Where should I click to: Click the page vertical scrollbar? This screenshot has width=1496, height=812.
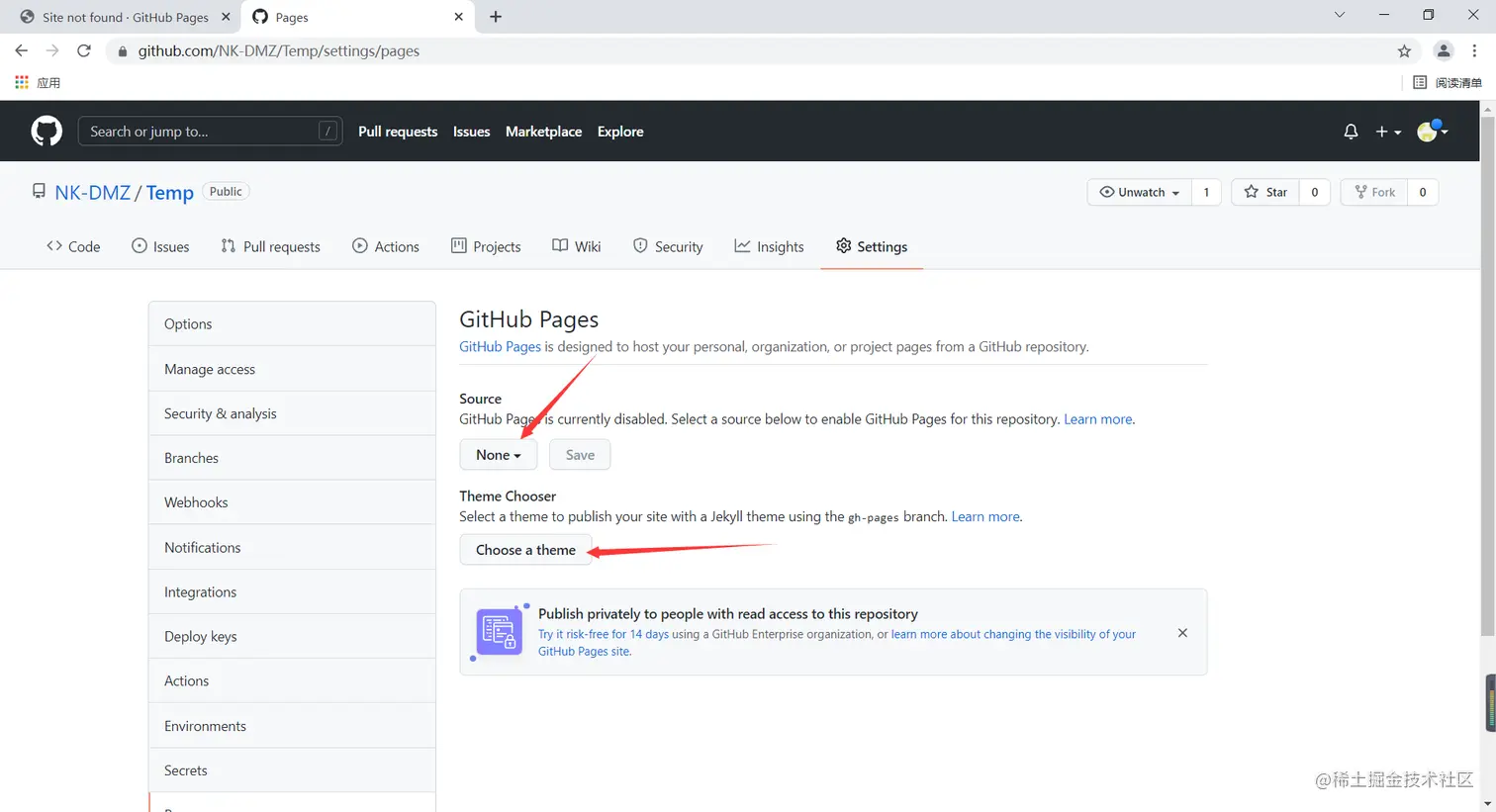click(x=1488, y=376)
